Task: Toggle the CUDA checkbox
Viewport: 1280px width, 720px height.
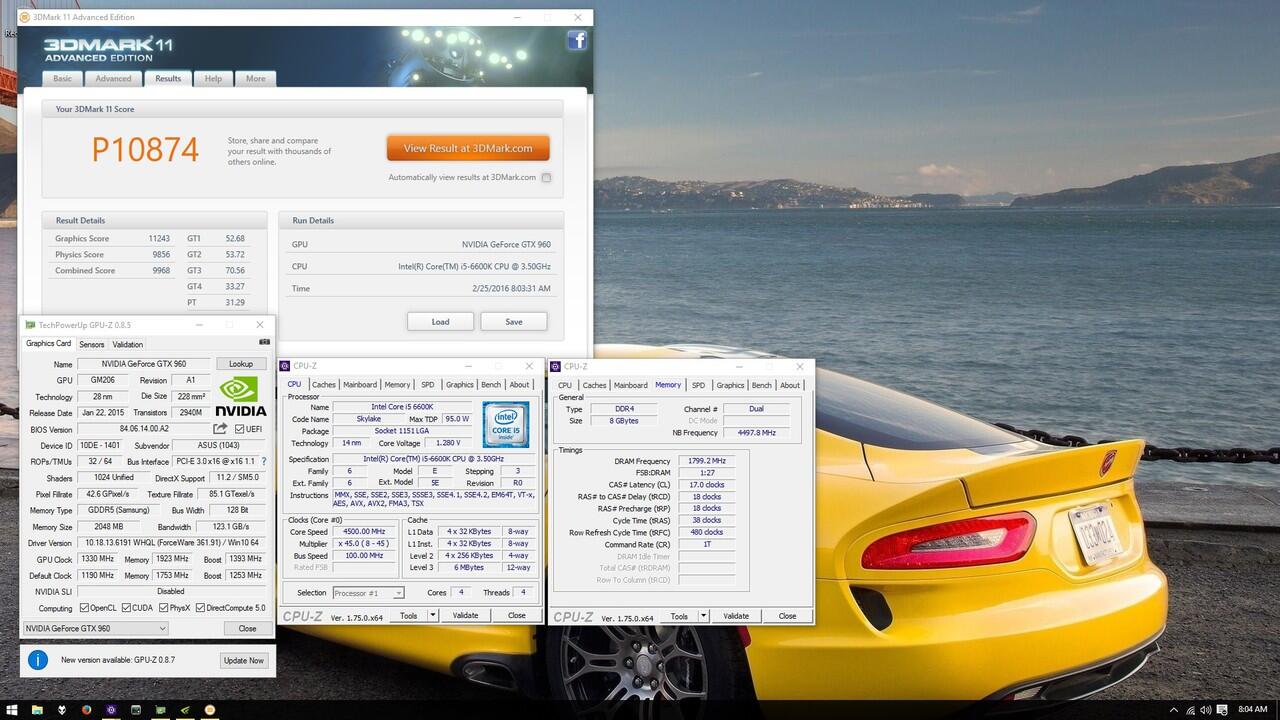Action: tap(125, 607)
